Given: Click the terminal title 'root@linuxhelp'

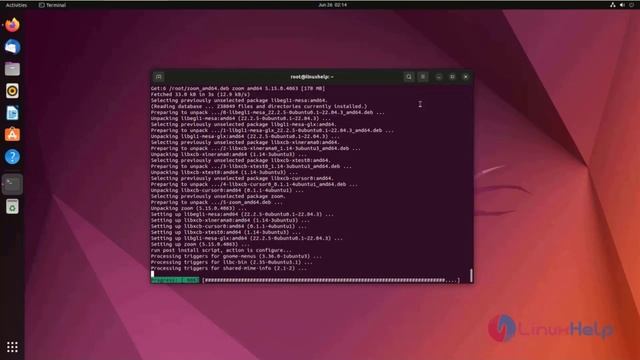Looking at the screenshot, I should pyautogui.click(x=312, y=77).
